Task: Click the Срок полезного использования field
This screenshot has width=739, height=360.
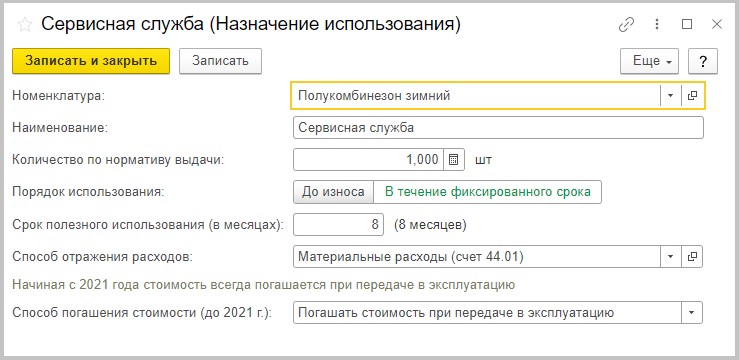Action: [x=338, y=225]
